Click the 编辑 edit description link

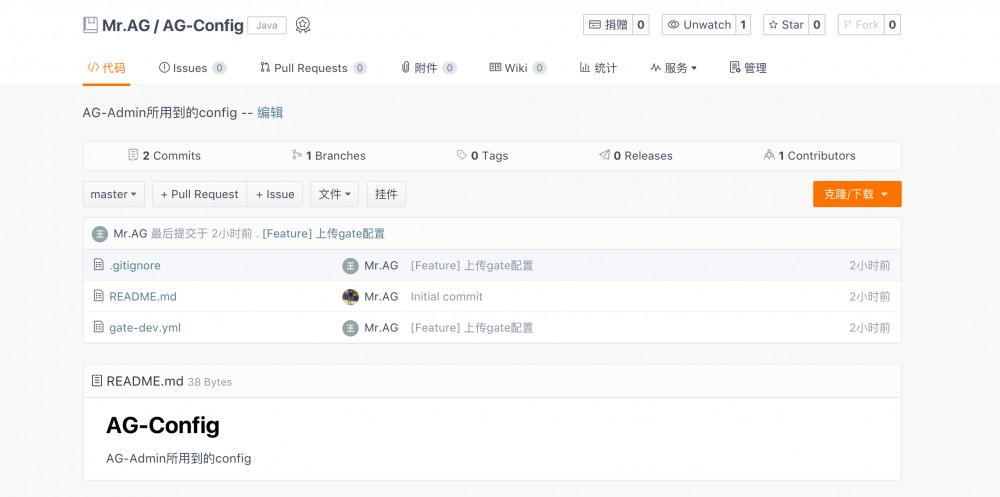(270, 113)
